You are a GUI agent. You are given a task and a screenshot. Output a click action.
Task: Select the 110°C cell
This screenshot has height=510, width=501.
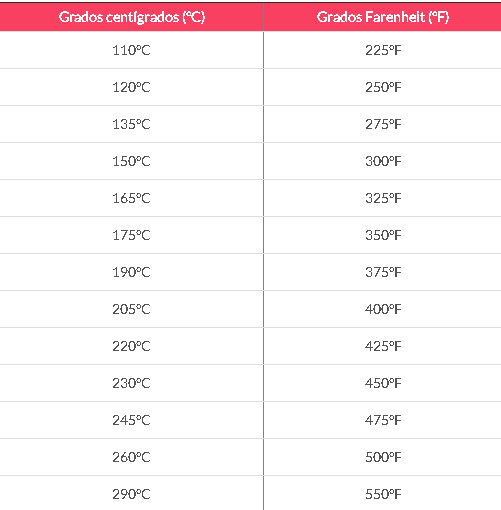pos(132,50)
